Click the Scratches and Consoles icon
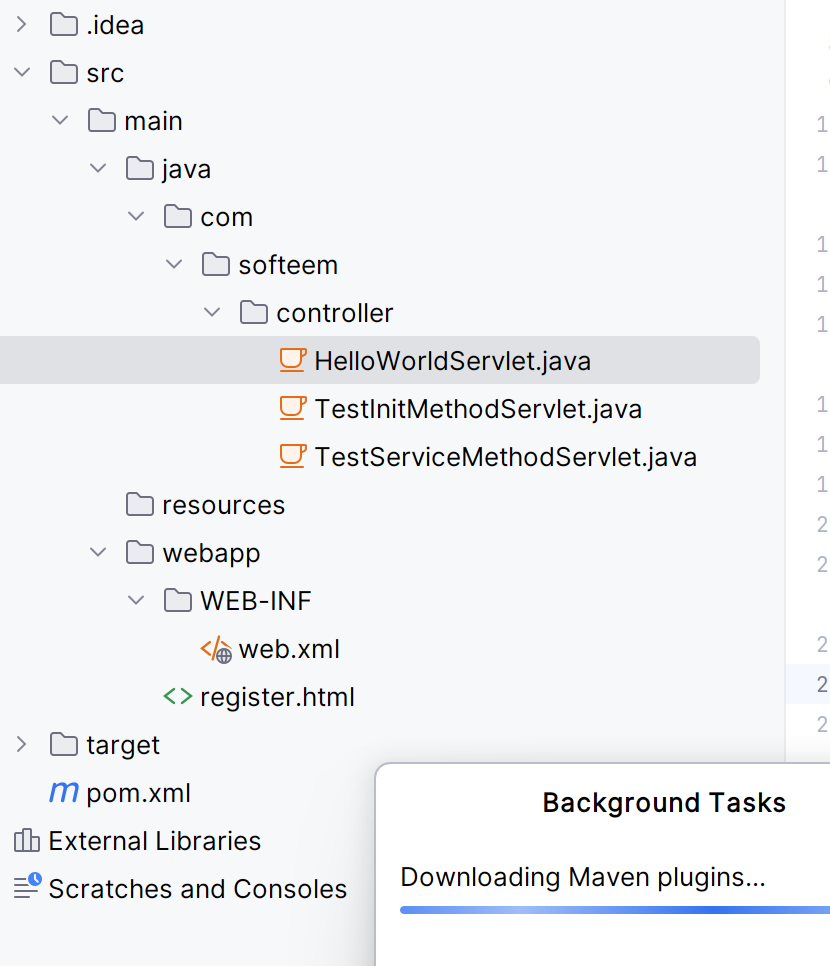830x966 pixels. (26, 888)
